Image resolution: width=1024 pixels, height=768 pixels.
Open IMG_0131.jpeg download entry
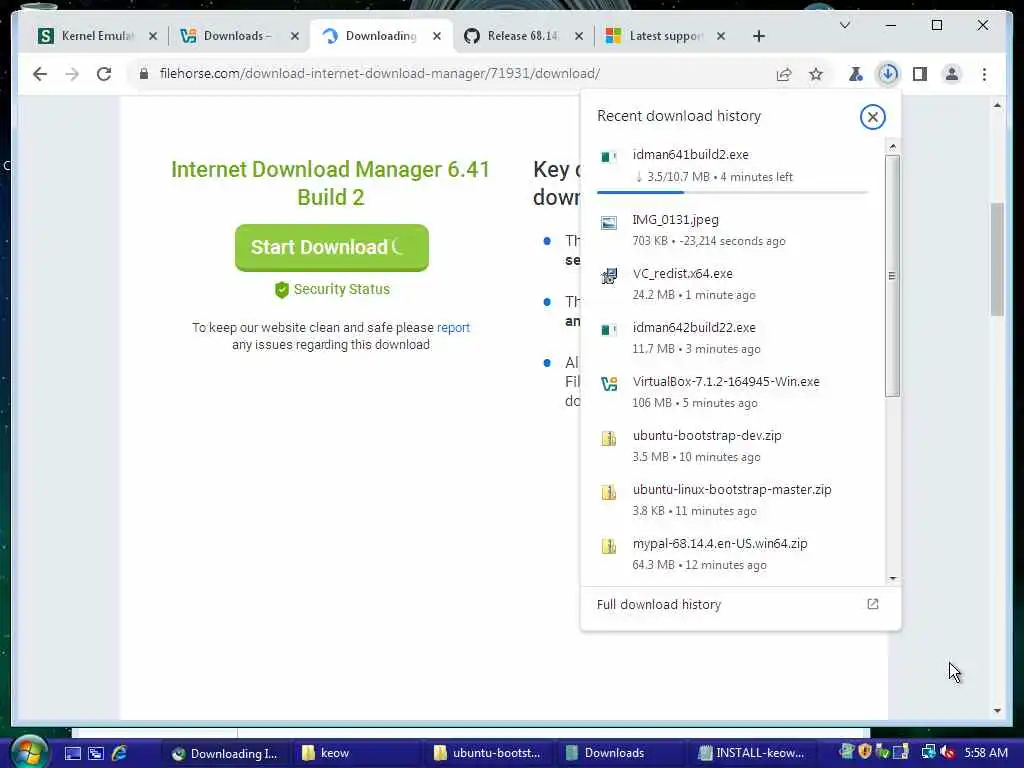tap(732, 230)
